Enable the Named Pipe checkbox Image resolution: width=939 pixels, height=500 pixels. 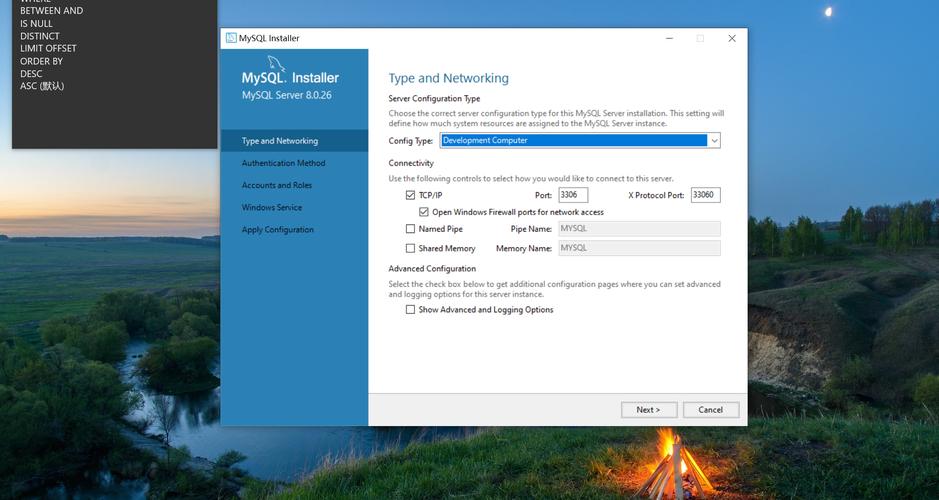point(410,229)
